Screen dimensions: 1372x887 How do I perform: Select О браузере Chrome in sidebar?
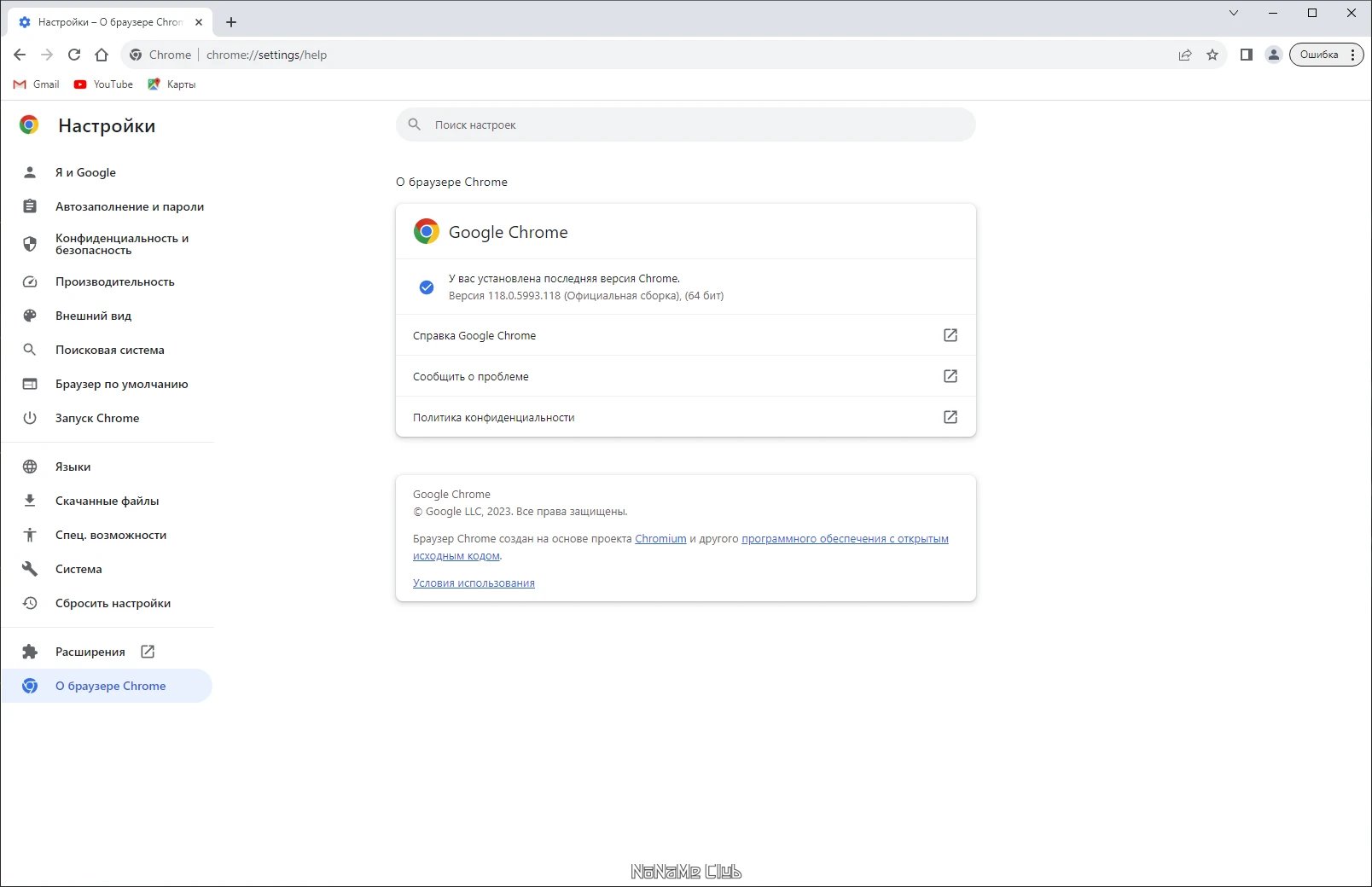pyautogui.click(x=107, y=686)
